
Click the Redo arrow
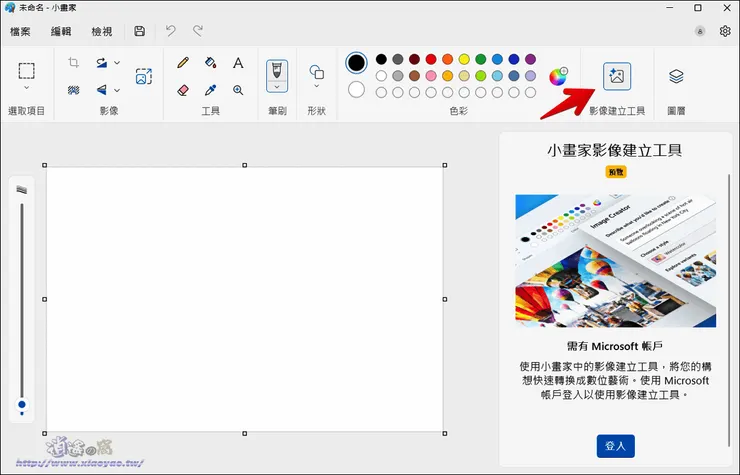tap(198, 31)
